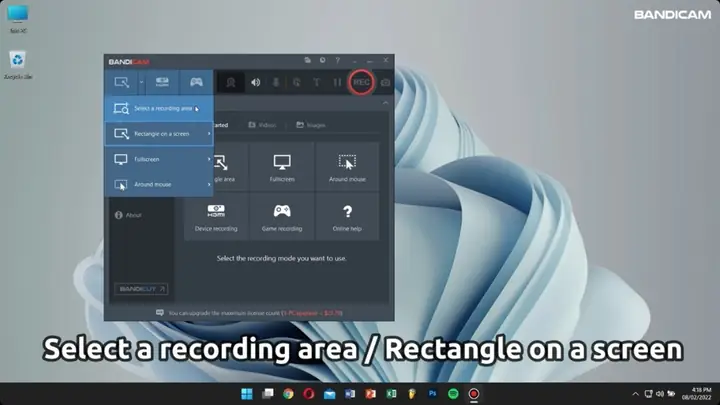Image resolution: width=720 pixels, height=405 pixels.
Task: Select the screen recording mode button
Action: point(122,82)
